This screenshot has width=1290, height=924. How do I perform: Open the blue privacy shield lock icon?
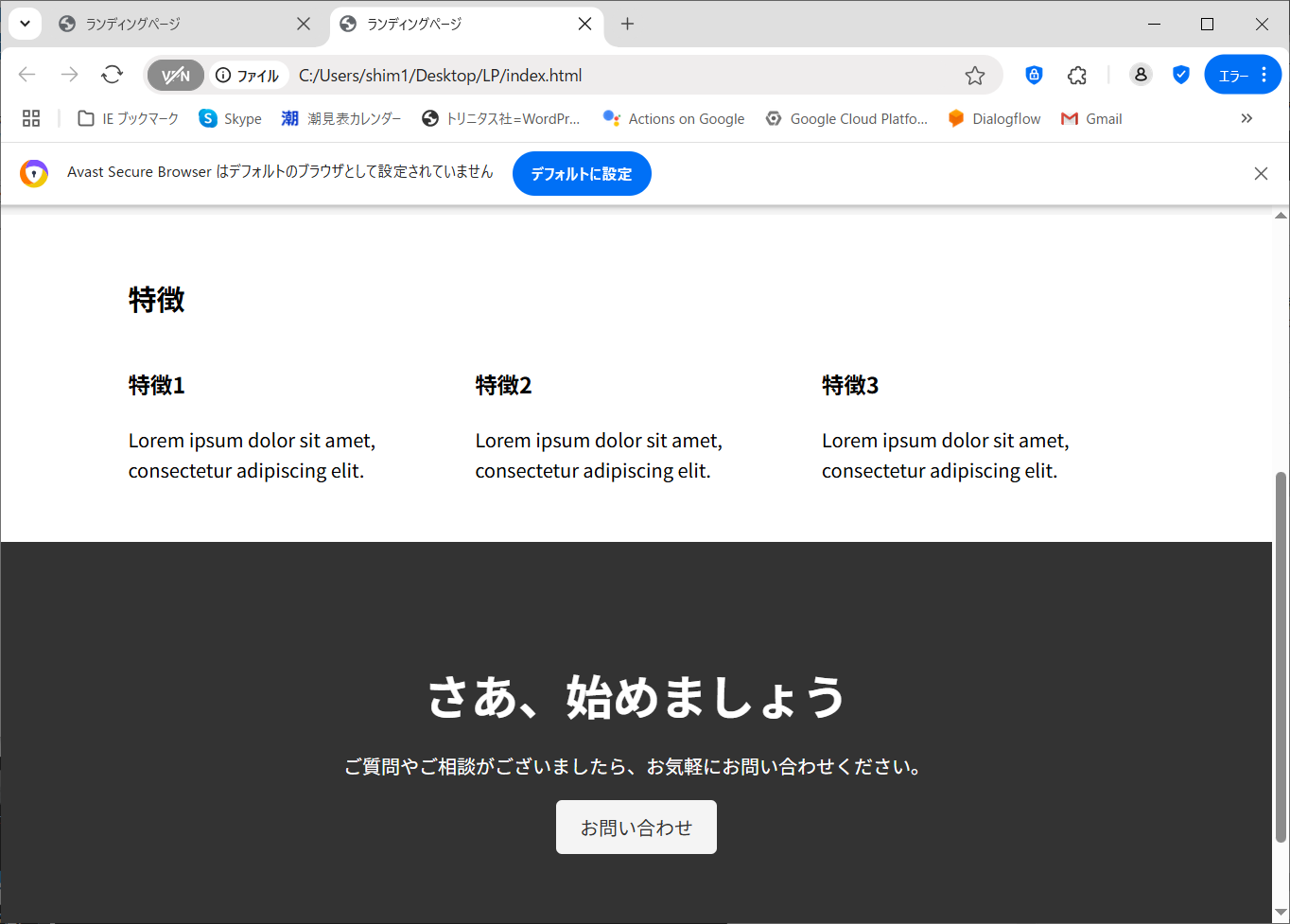coord(1034,75)
